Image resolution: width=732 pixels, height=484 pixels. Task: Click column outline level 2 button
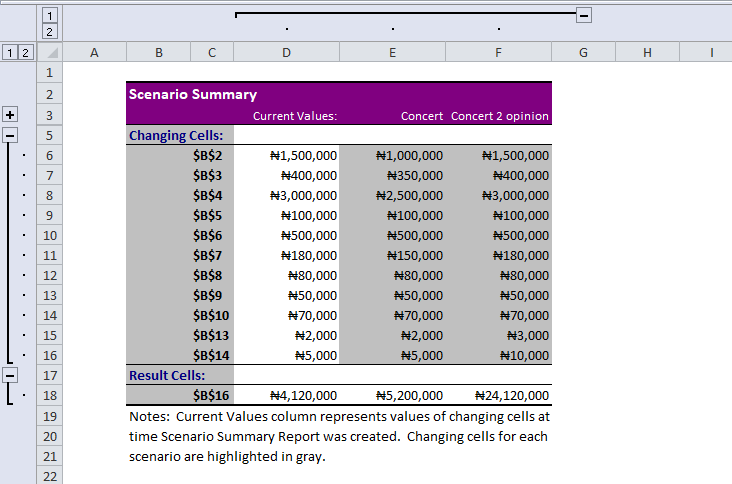click(48, 32)
